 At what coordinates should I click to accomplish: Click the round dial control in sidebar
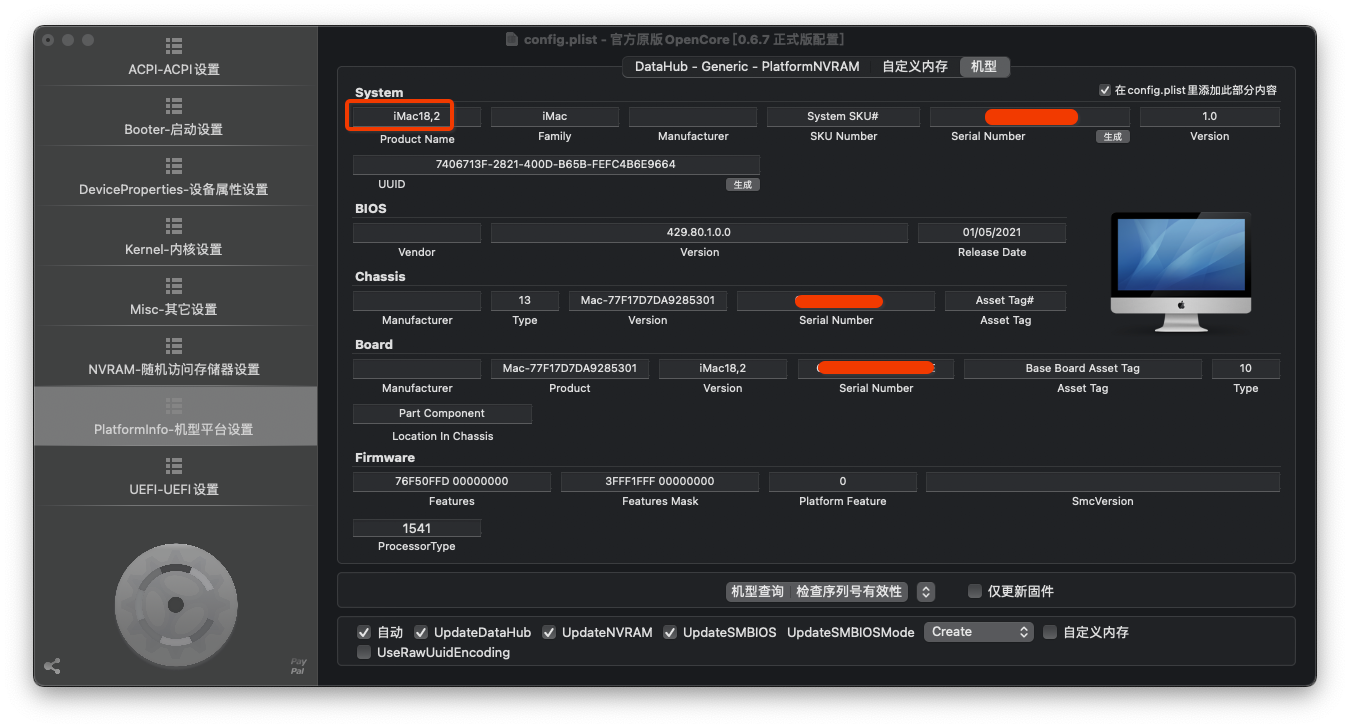click(176, 604)
